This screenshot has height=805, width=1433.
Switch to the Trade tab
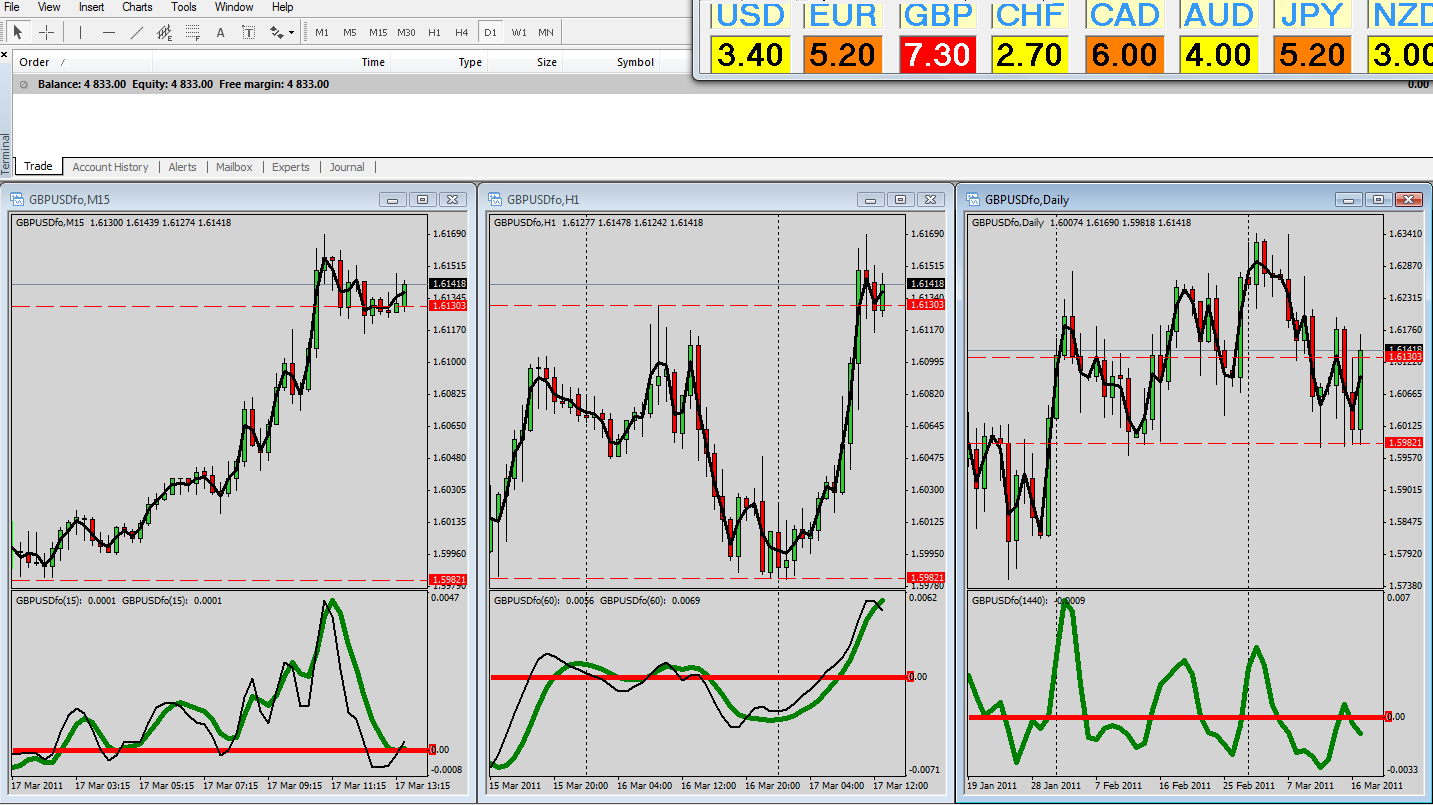tap(38, 167)
